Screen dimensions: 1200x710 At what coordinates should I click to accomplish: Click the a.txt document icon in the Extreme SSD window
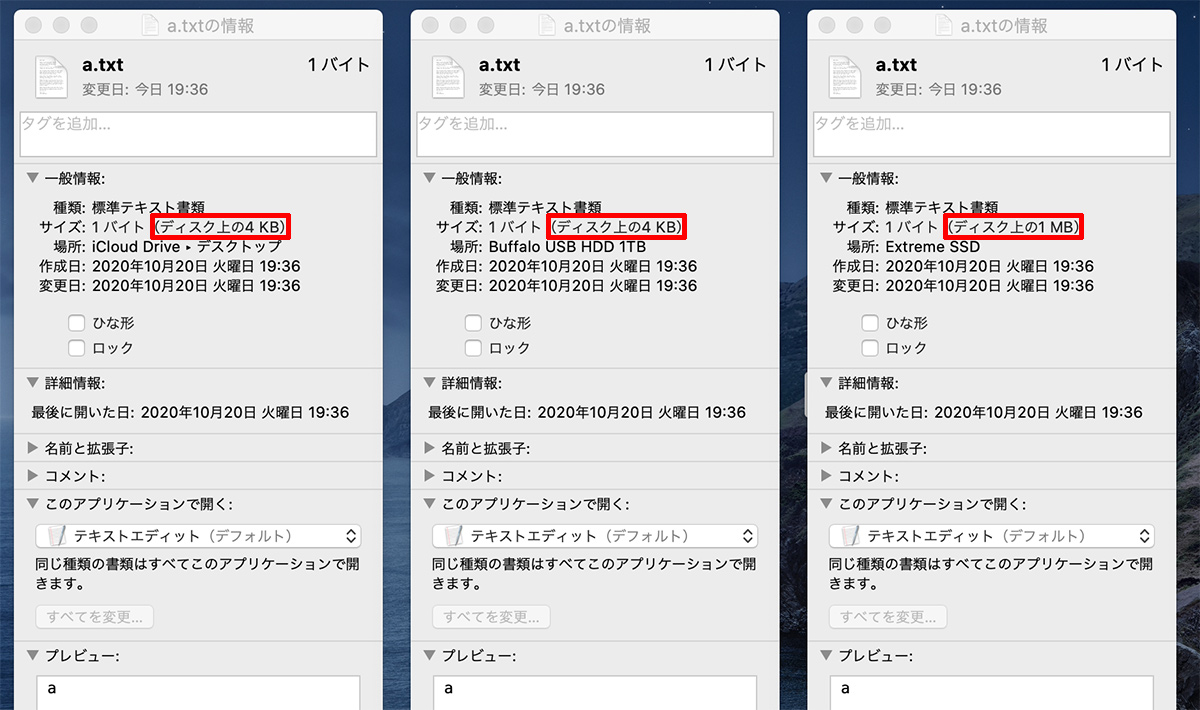[845, 77]
